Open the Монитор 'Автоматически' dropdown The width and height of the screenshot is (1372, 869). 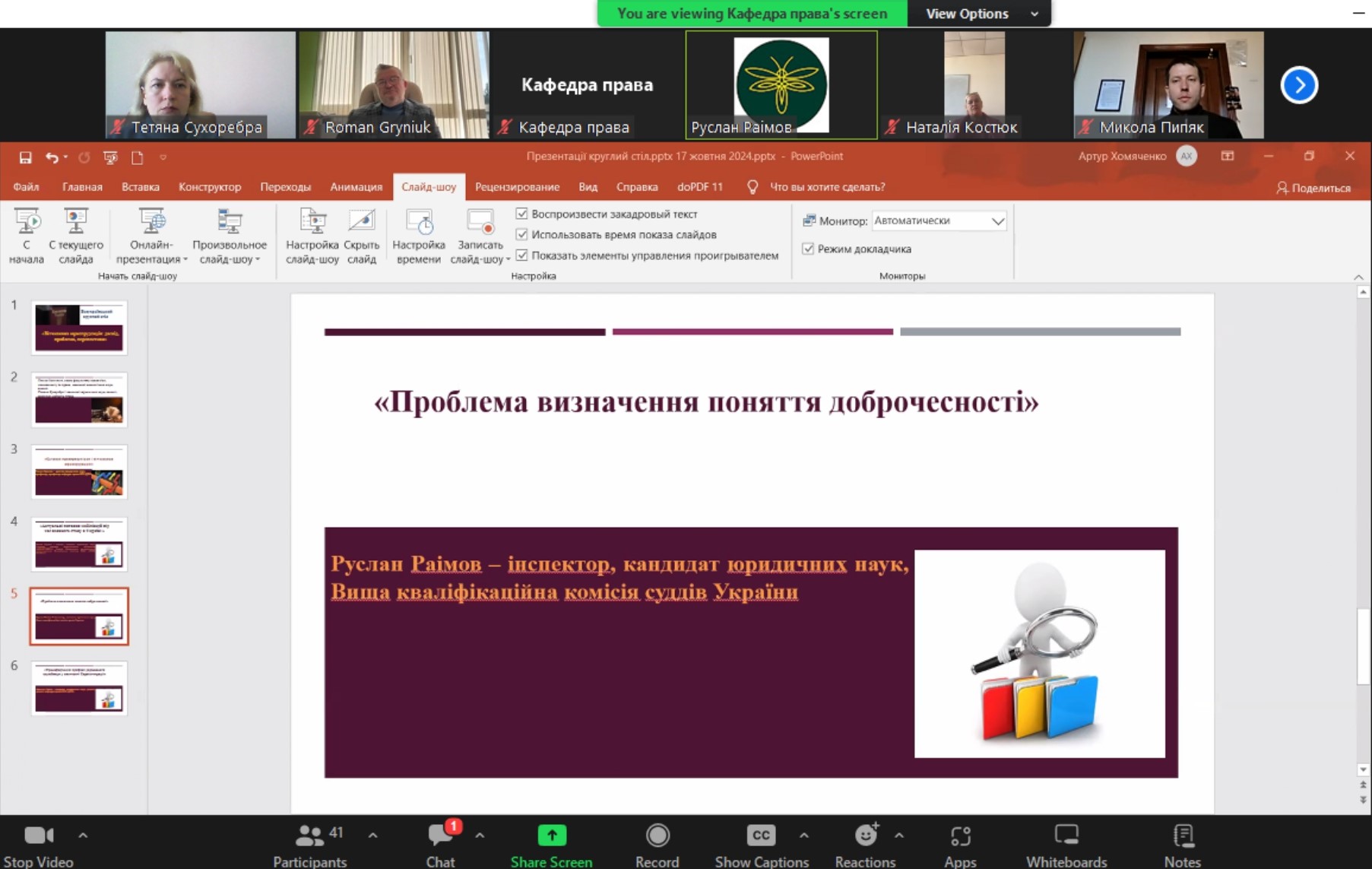pyautogui.click(x=997, y=220)
